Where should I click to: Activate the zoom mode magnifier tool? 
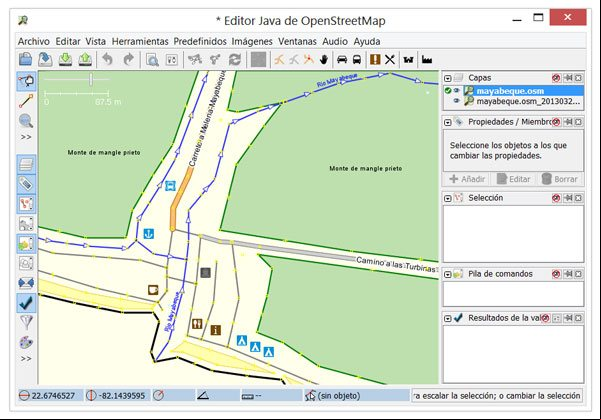point(26,121)
